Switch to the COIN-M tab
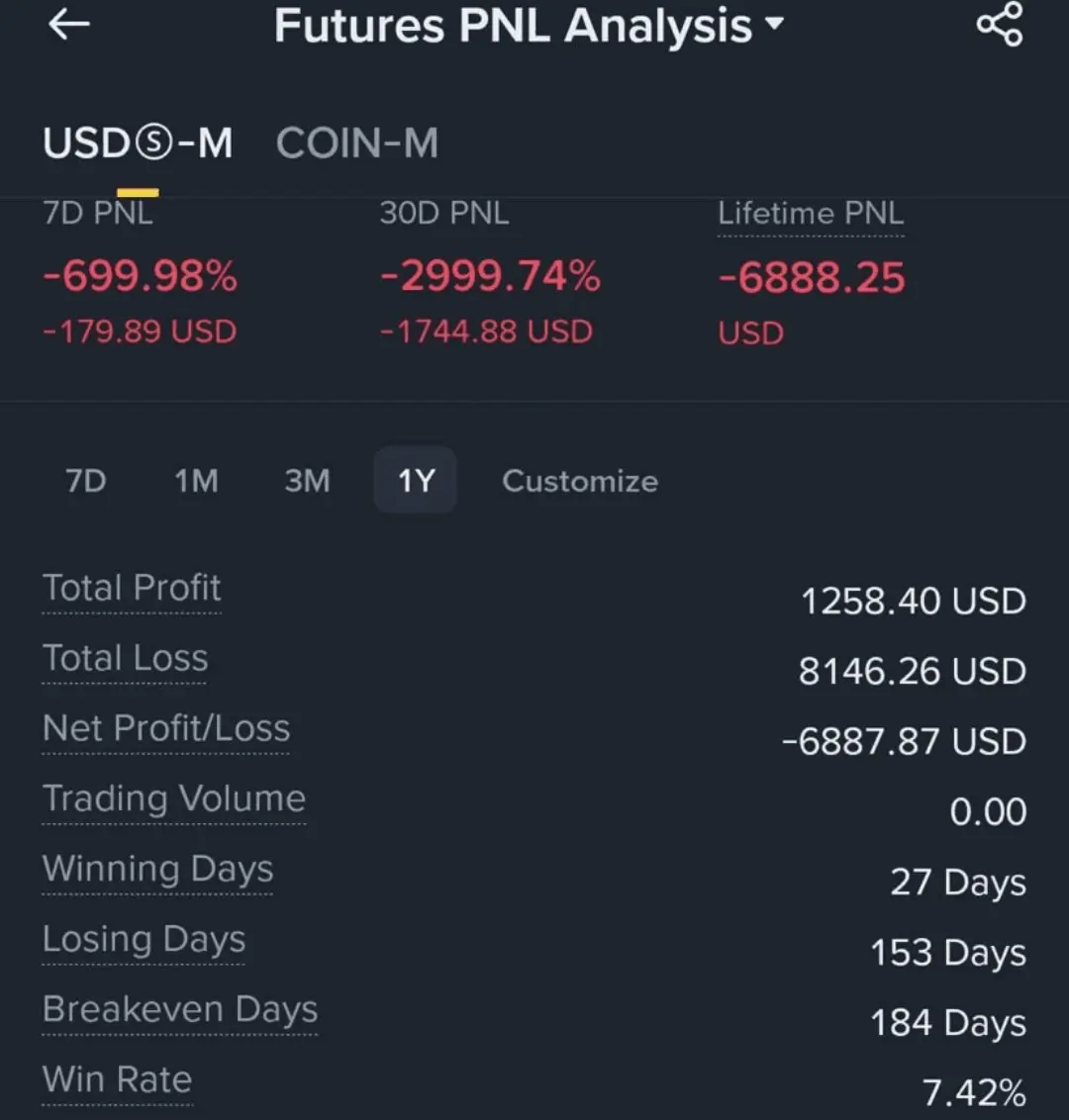 (x=357, y=144)
